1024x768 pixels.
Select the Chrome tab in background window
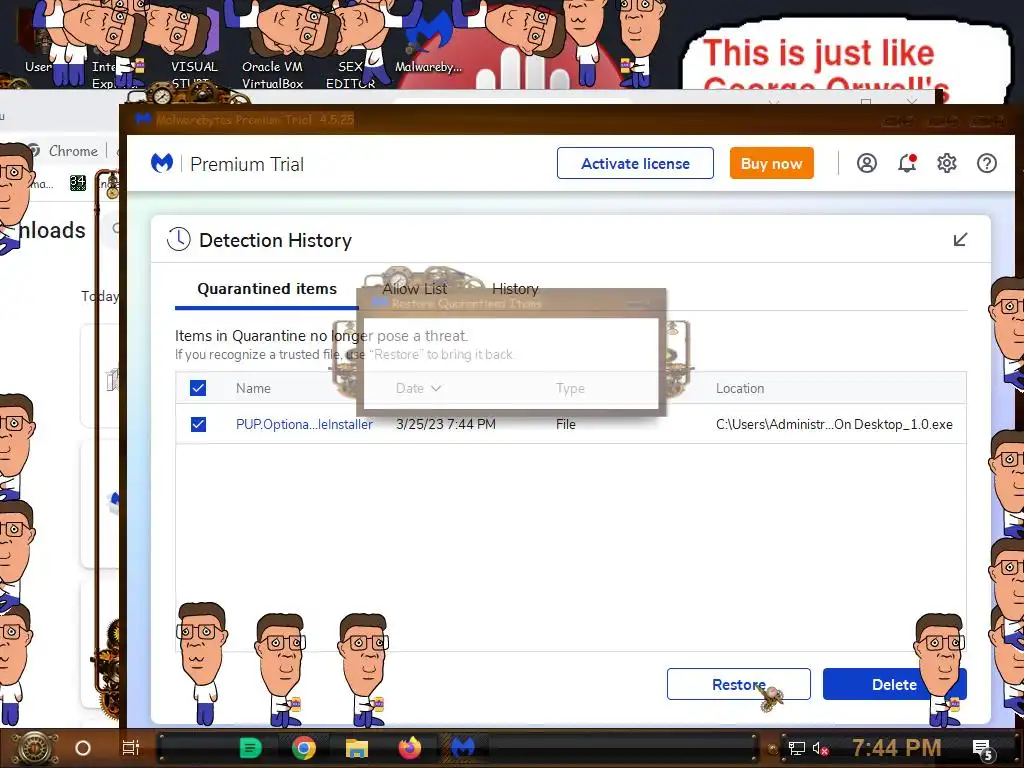tap(64, 151)
